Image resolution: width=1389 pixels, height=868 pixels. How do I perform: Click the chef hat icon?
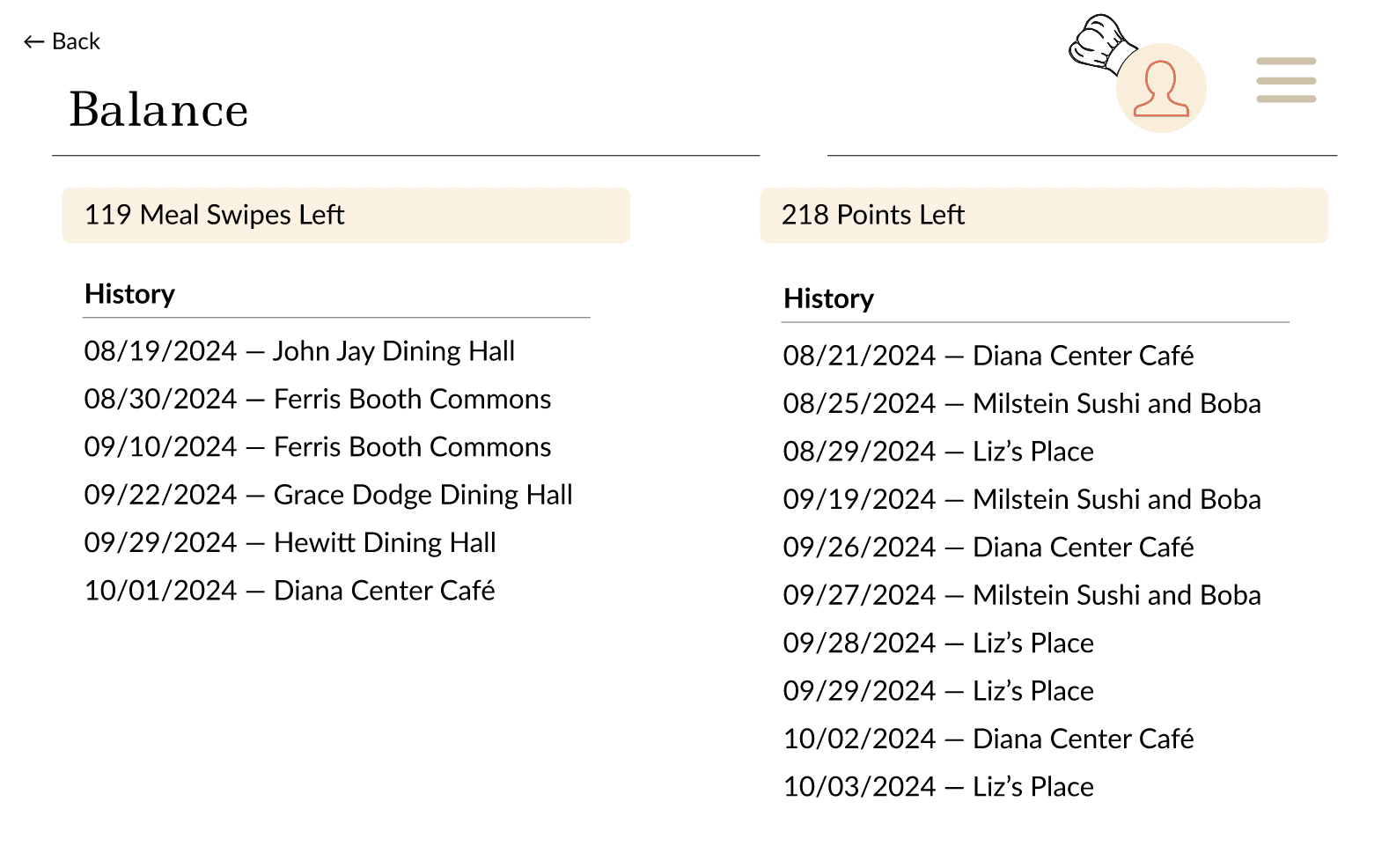click(x=1100, y=44)
